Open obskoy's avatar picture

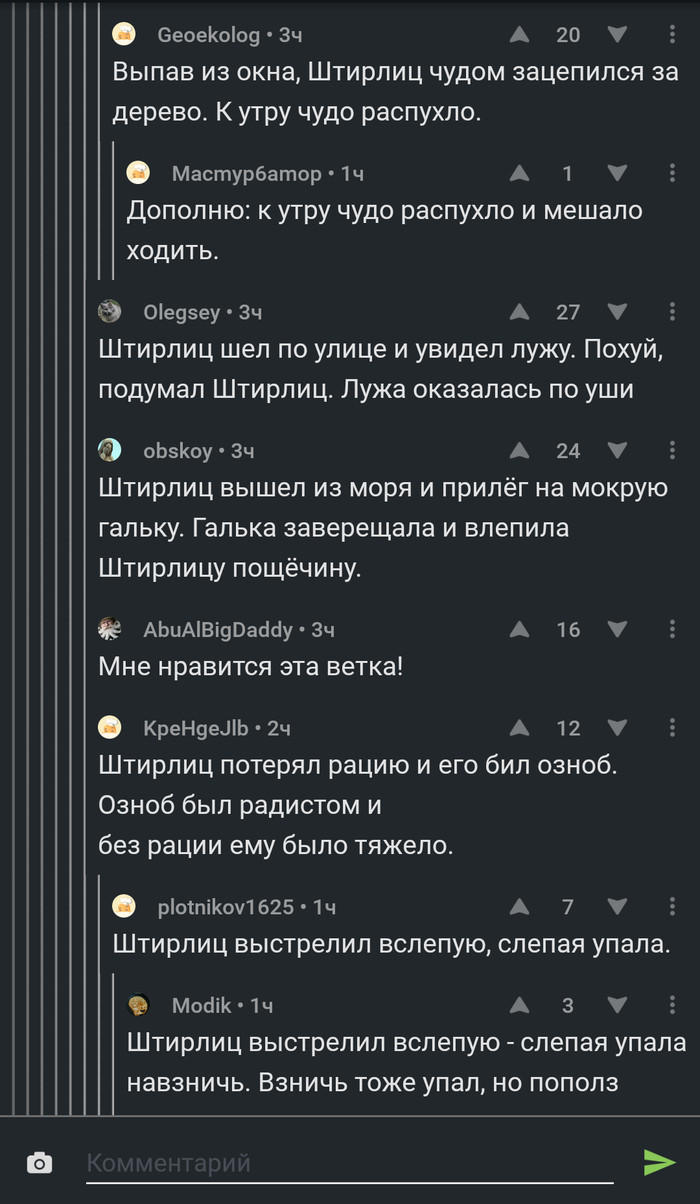pos(110,451)
